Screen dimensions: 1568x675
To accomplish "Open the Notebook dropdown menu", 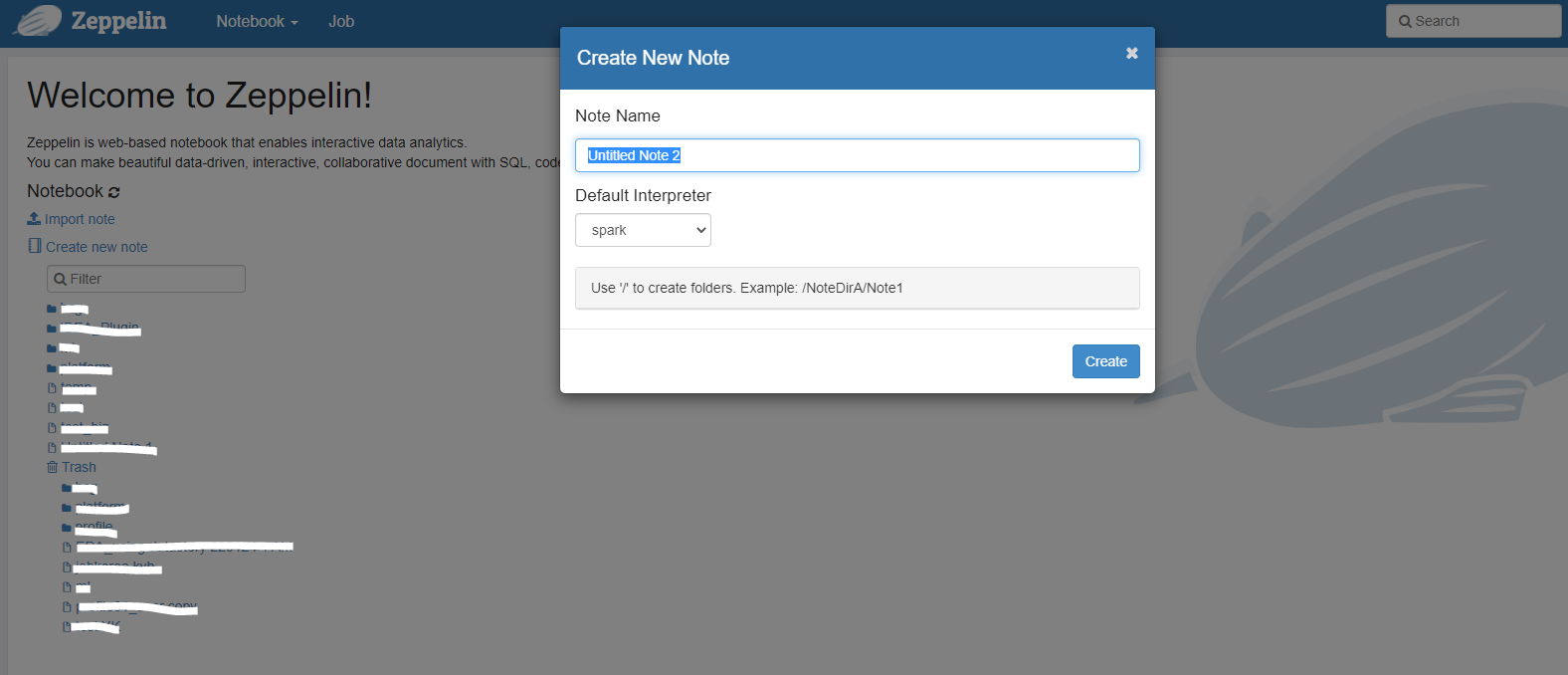I will [257, 21].
